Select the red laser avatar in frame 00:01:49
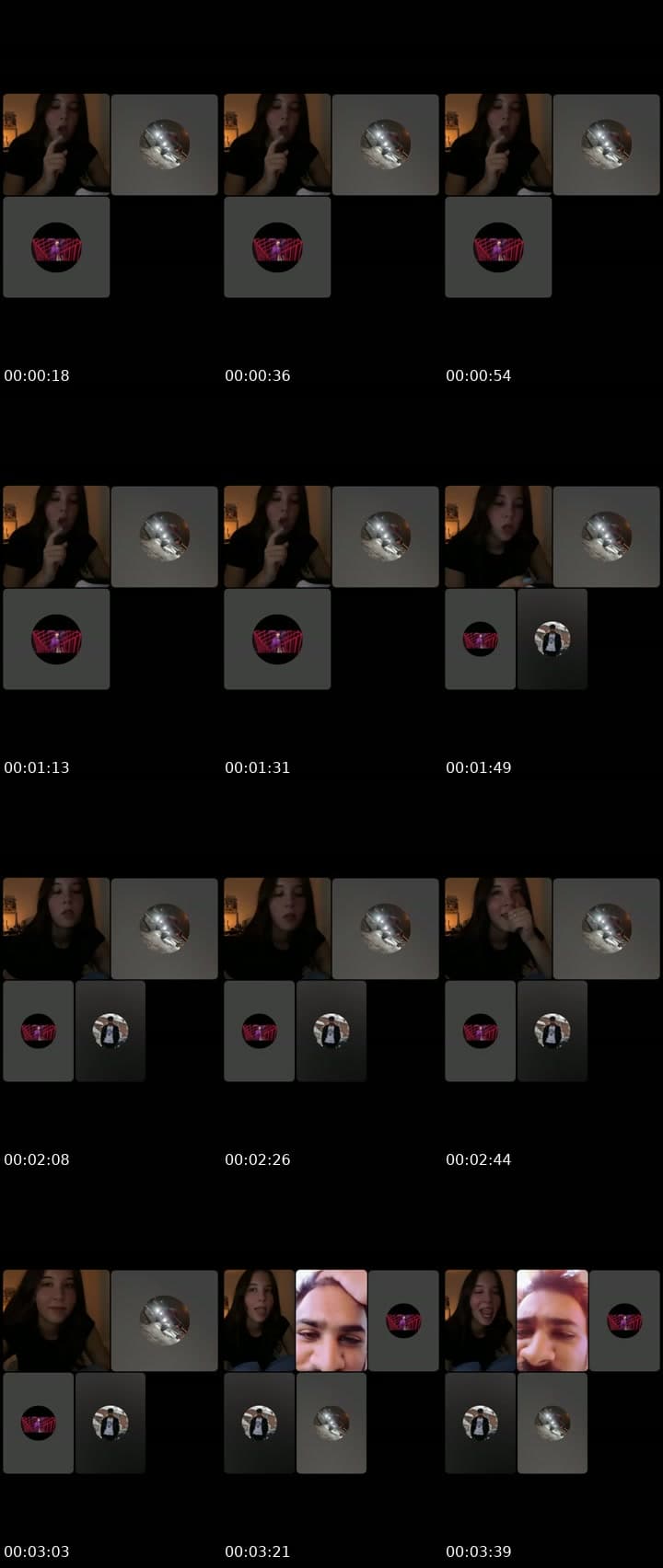663x1568 pixels. tap(480, 640)
